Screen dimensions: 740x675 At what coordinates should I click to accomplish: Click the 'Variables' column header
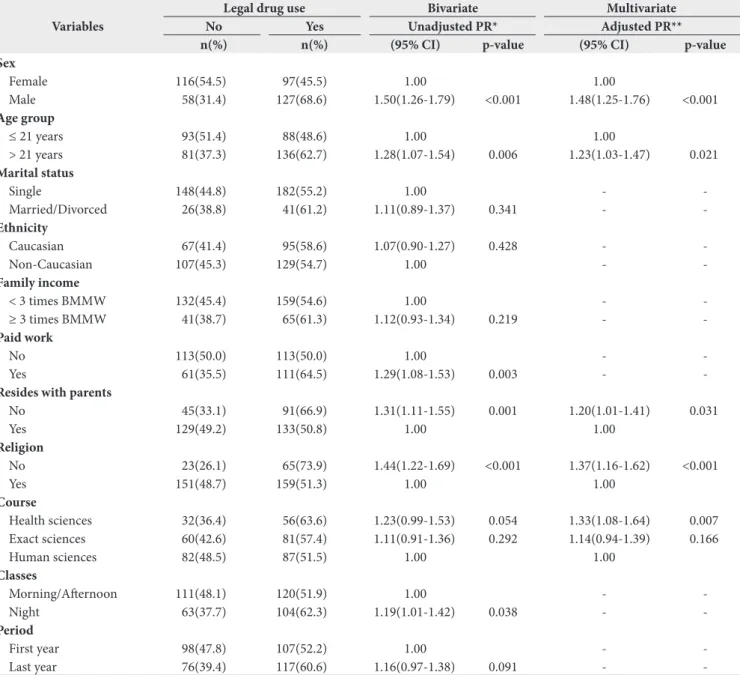click(x=77, y=26)
